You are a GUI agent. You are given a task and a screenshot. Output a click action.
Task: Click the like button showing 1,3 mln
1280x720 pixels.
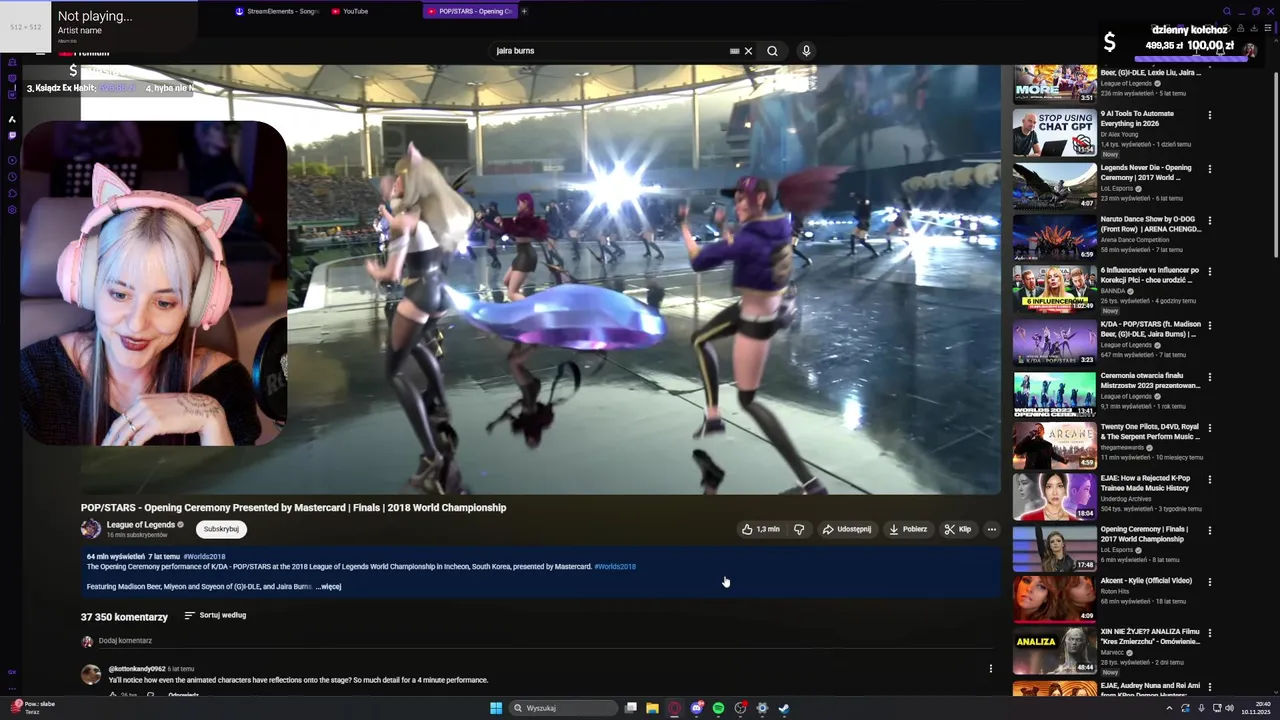pos(760,529)
